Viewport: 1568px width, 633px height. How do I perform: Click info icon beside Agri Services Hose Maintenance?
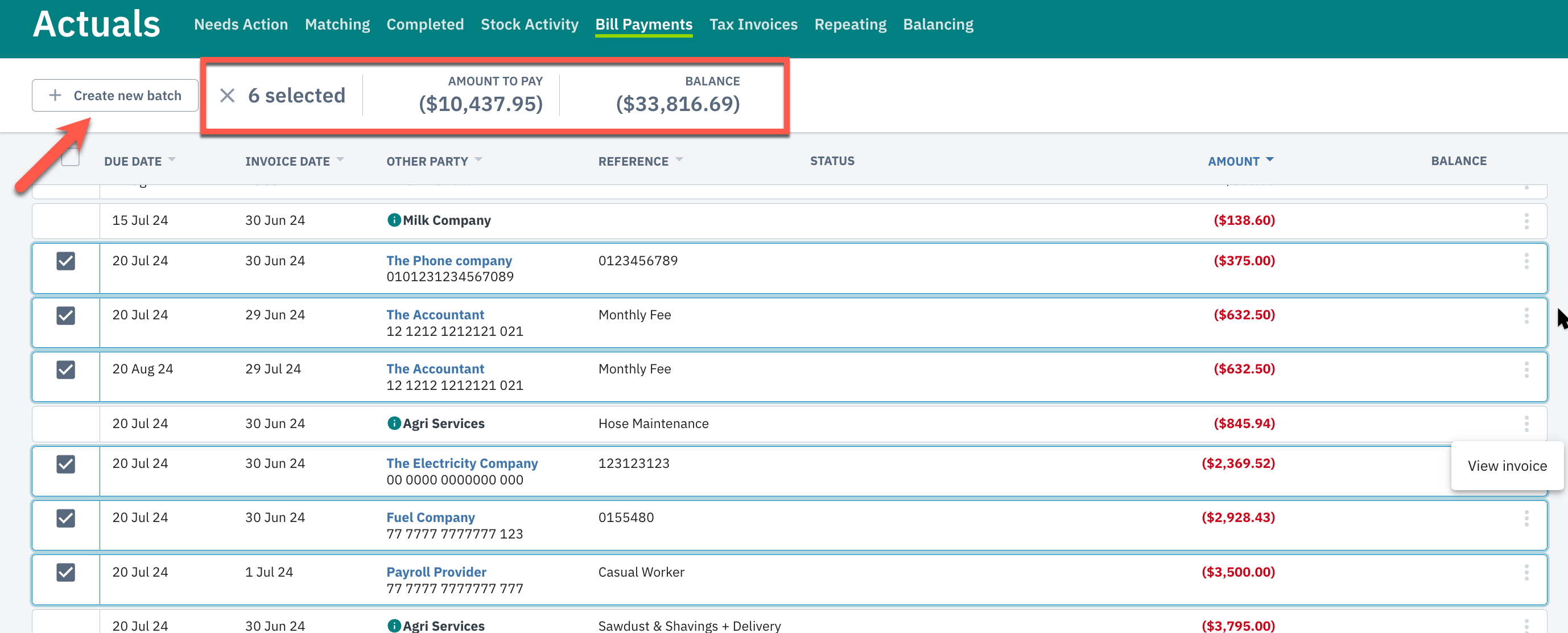tap(394, 424)
